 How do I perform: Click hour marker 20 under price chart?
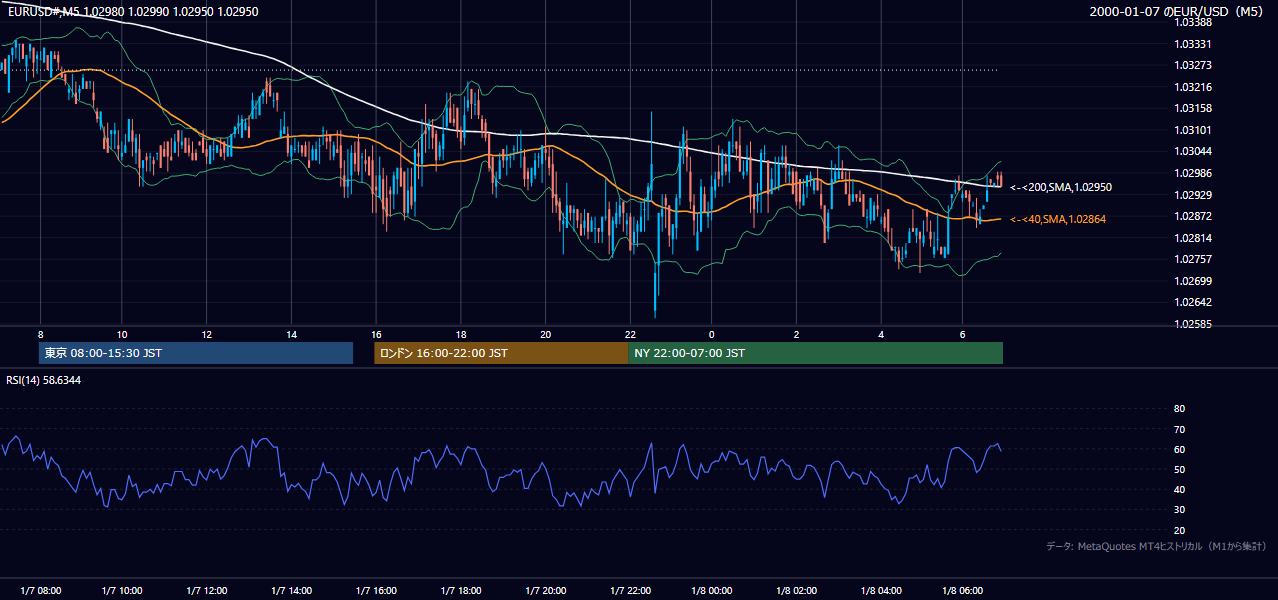[x=545, y=334]
